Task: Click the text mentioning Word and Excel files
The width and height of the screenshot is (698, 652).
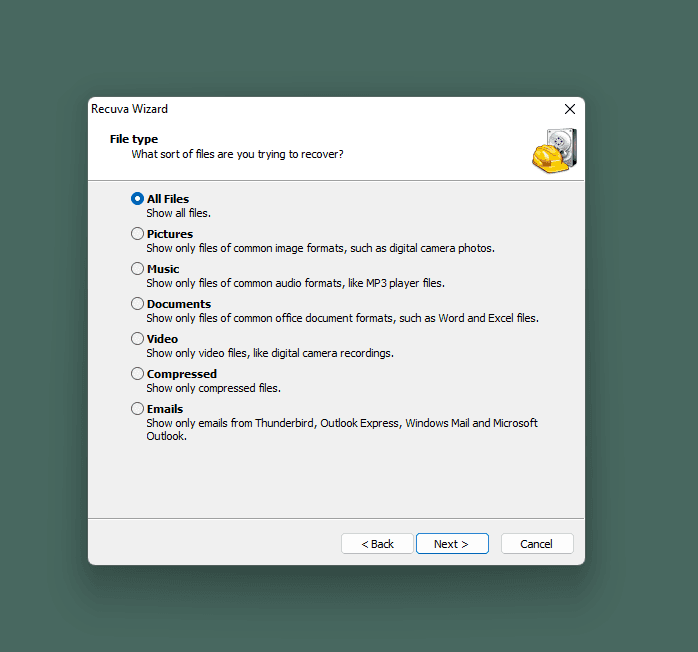Action: (x=342, y=318)
